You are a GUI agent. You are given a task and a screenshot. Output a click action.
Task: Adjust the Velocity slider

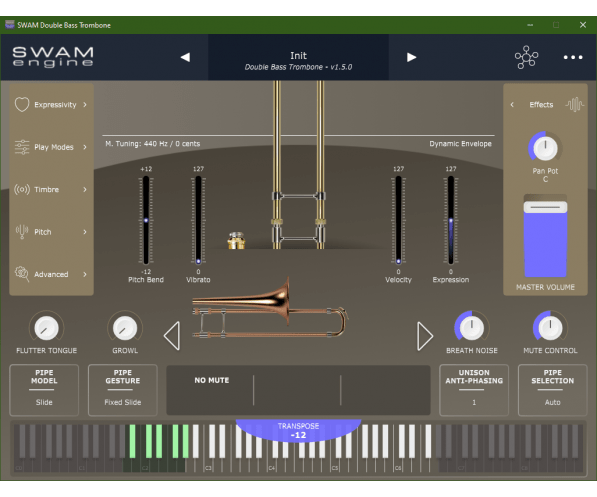pos(398,220)
